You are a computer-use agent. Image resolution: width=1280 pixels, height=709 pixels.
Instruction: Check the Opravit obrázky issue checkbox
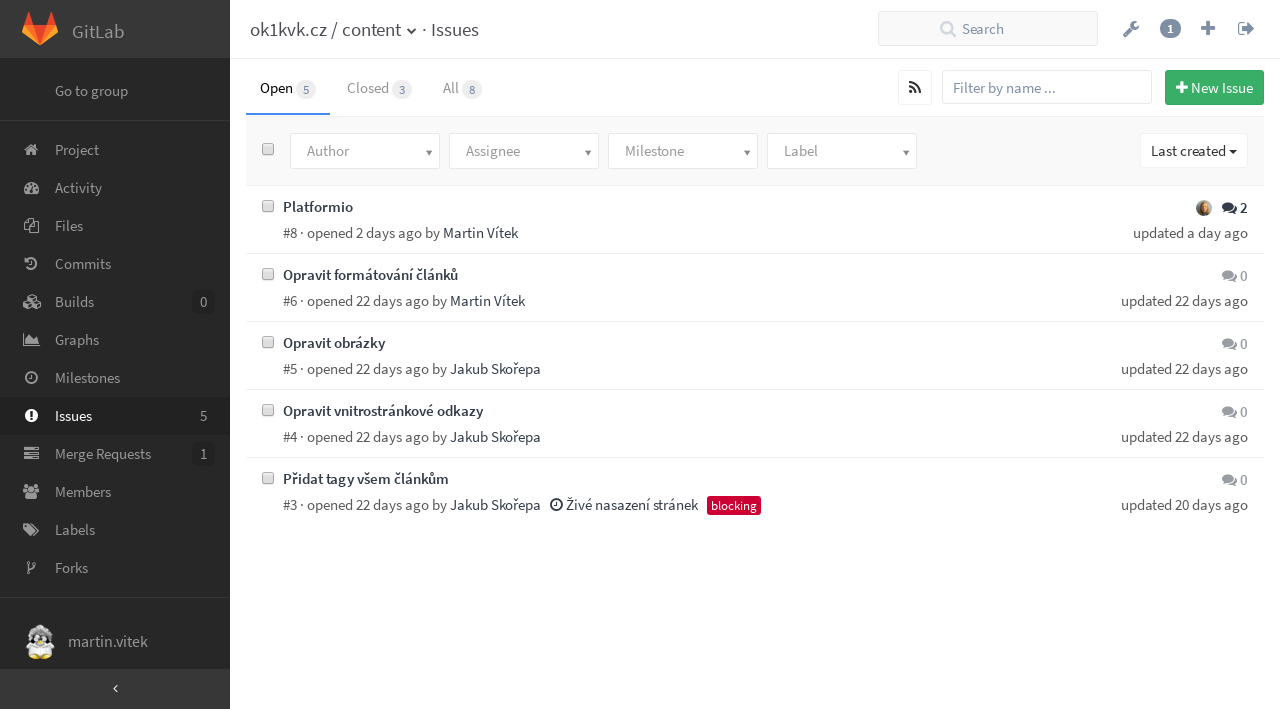[x=268, y=342]
